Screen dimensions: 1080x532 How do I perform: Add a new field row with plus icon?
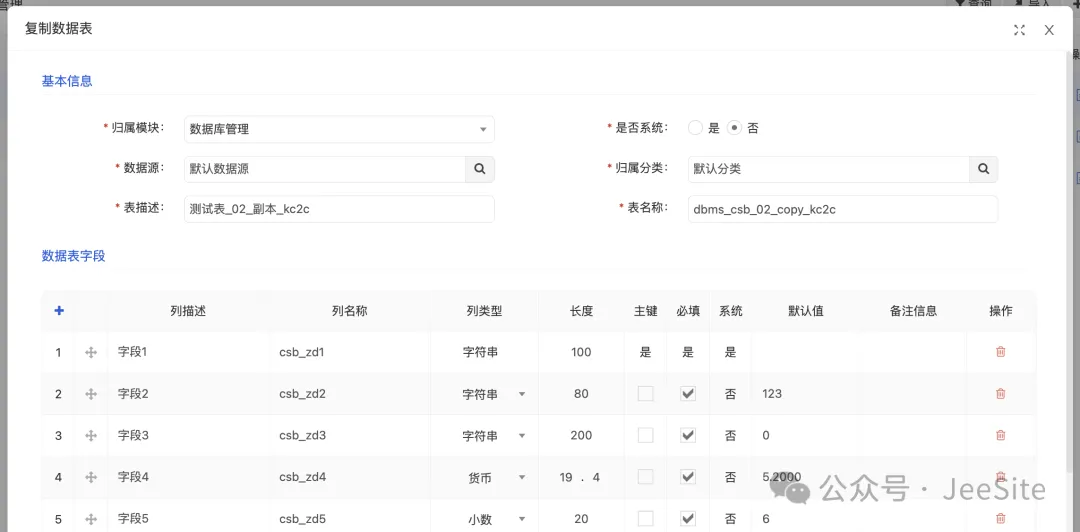(59, 311)
